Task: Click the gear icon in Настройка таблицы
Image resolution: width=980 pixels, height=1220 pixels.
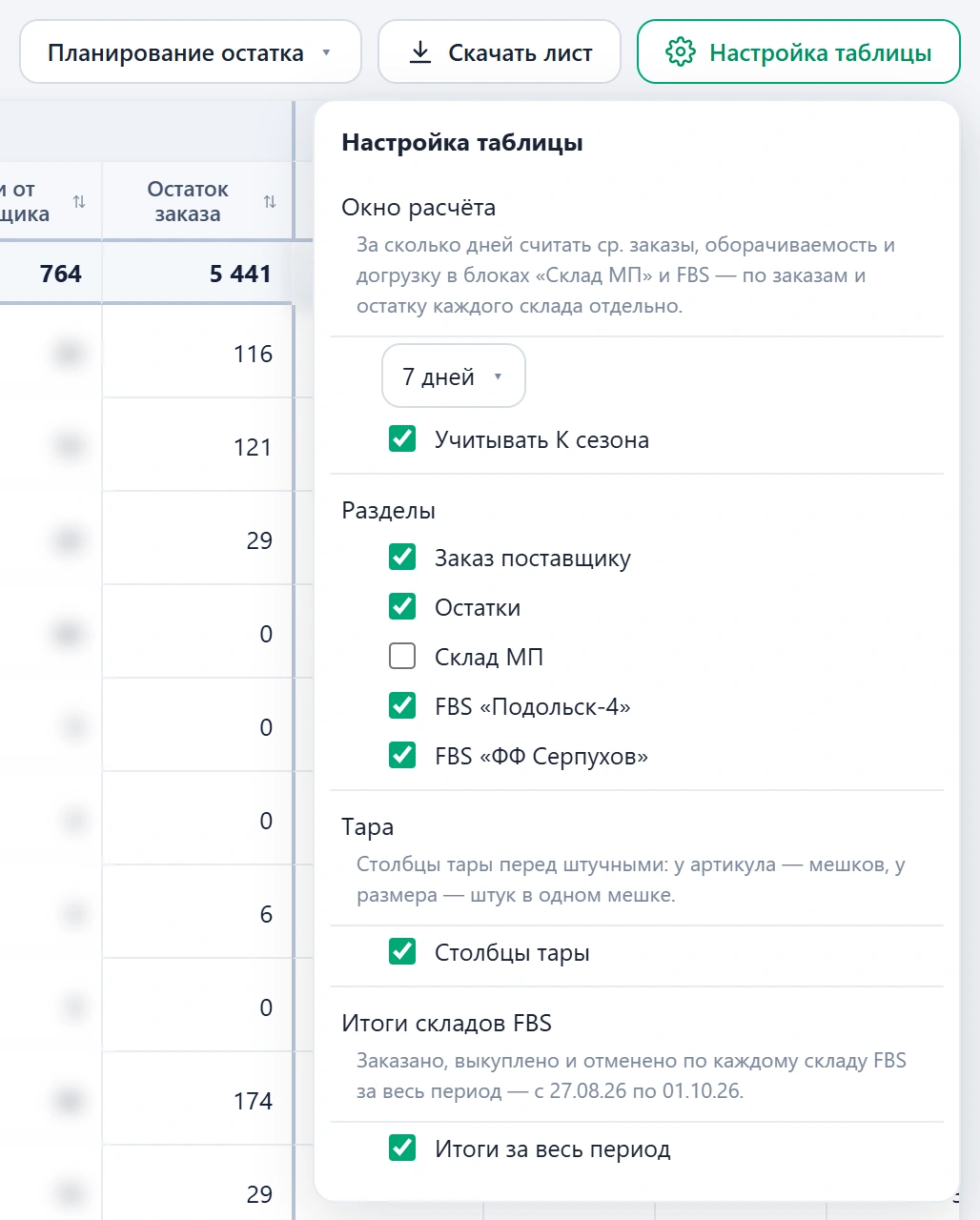Action: [x=681, y=52]
